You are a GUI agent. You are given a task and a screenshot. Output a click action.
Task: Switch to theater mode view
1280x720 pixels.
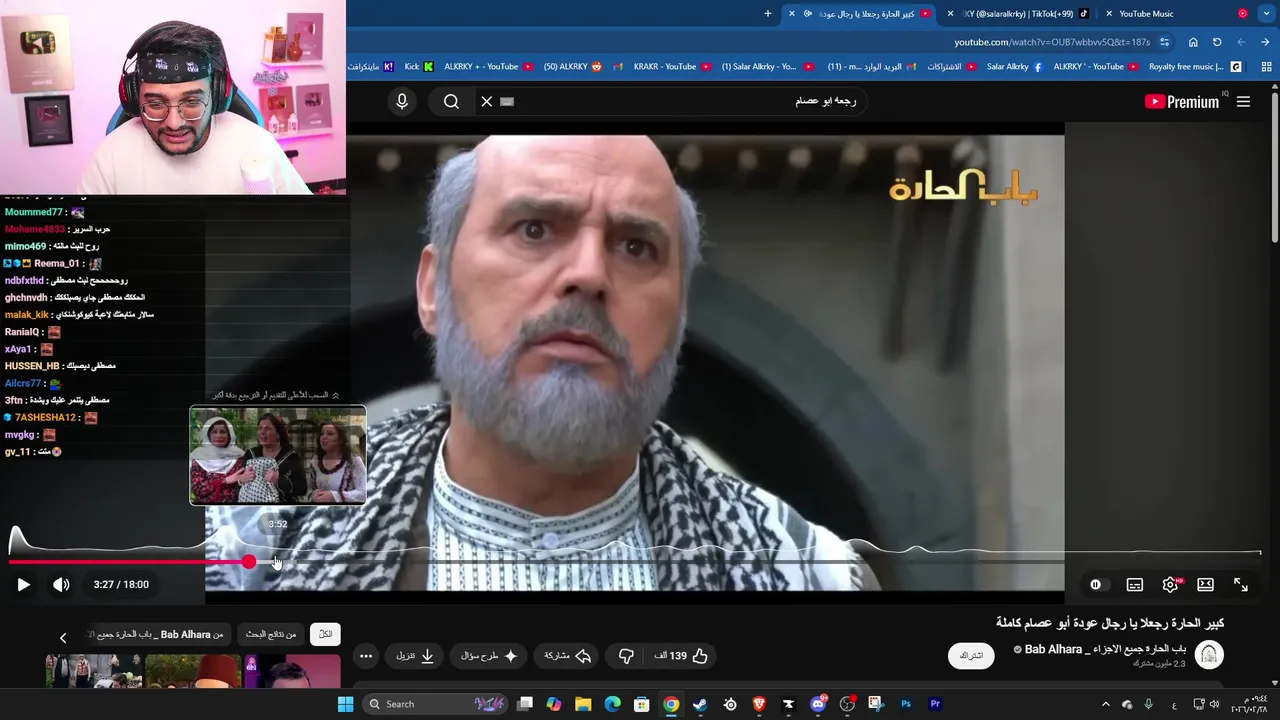(x=1205, y=584)
